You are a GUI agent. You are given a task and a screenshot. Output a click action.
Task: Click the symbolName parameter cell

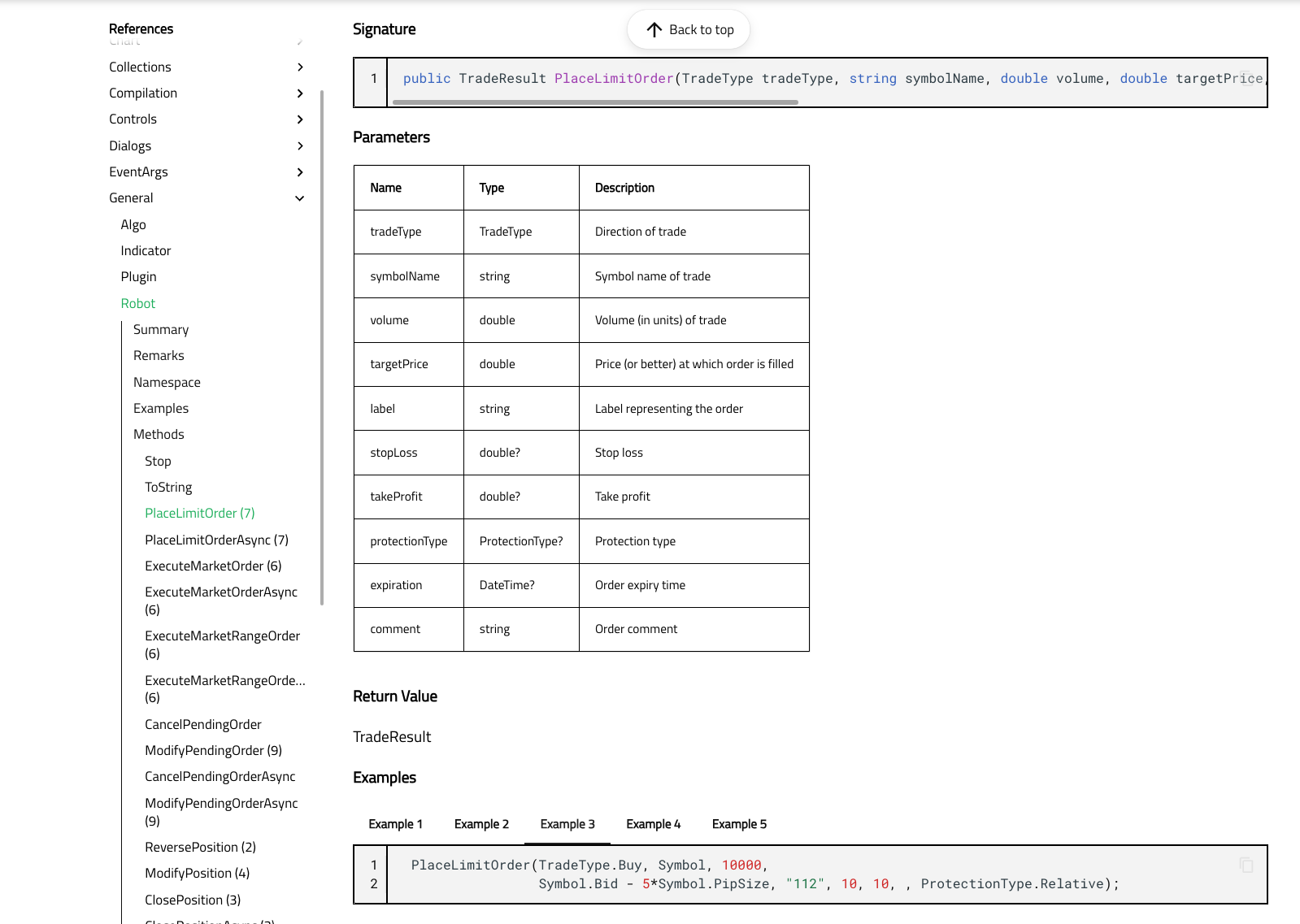tap(409, 276)
